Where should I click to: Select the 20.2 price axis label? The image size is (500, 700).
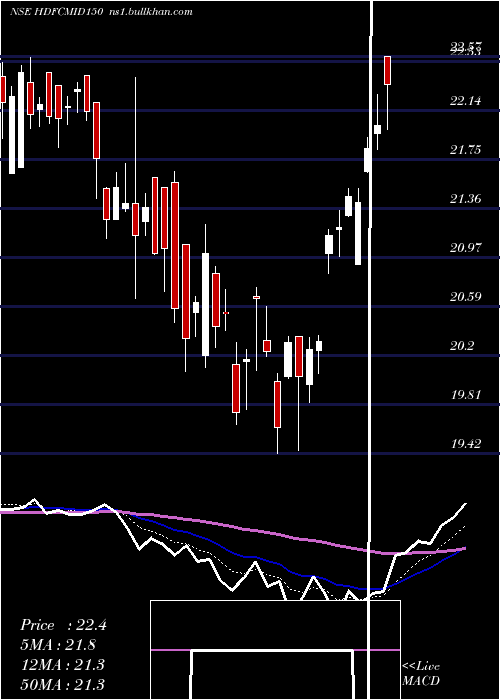(x=462, y=346)
